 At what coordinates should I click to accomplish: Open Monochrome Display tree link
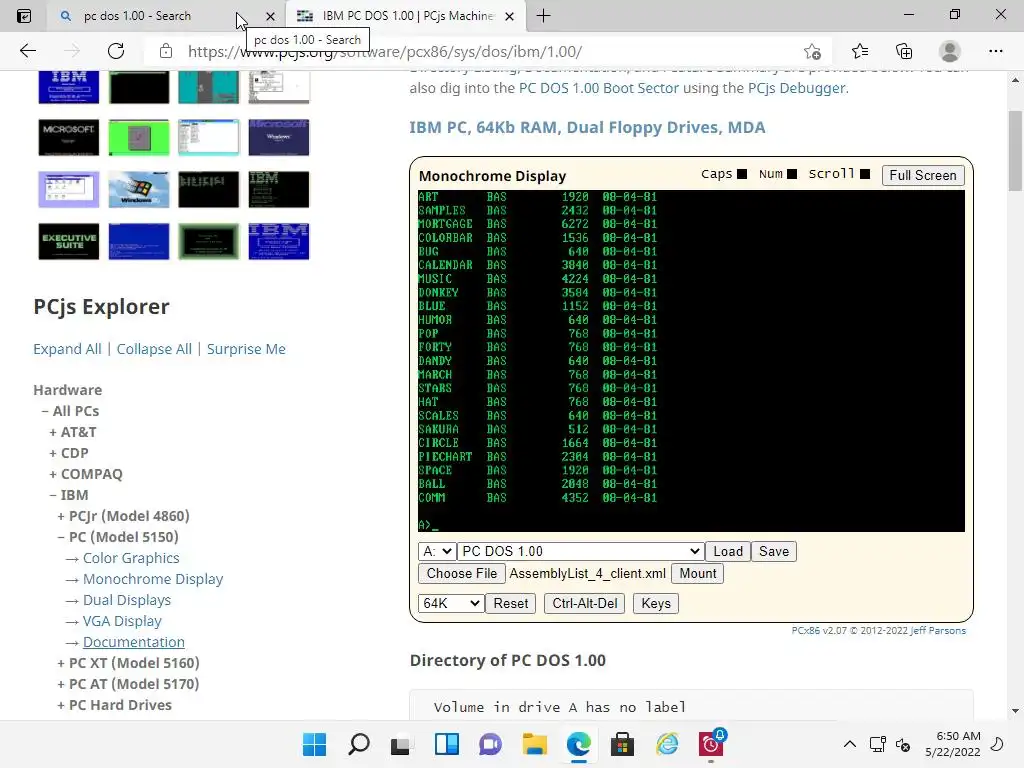(x=153, y=579)
